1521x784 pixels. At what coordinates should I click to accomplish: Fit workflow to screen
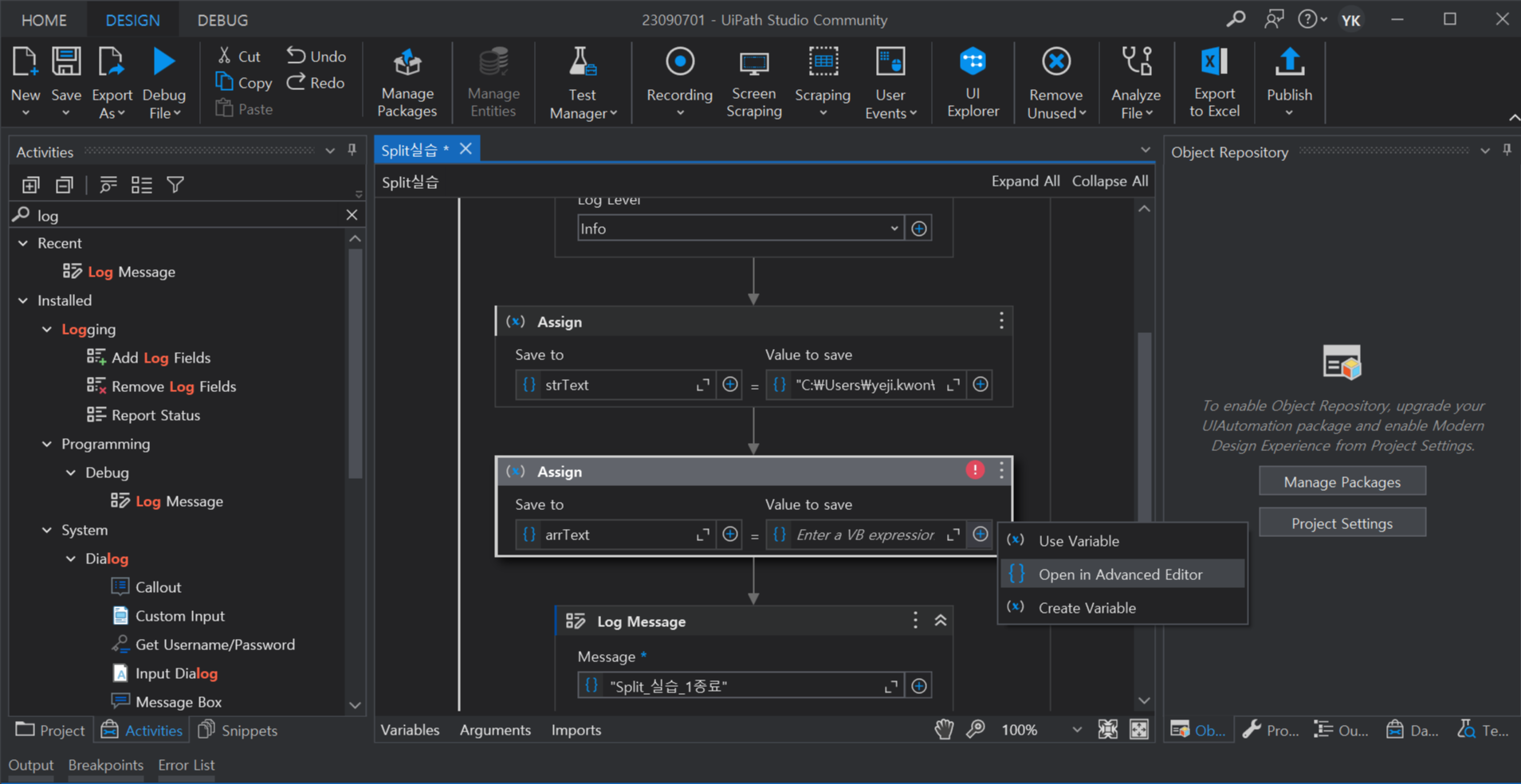[x=1107, y=729]
